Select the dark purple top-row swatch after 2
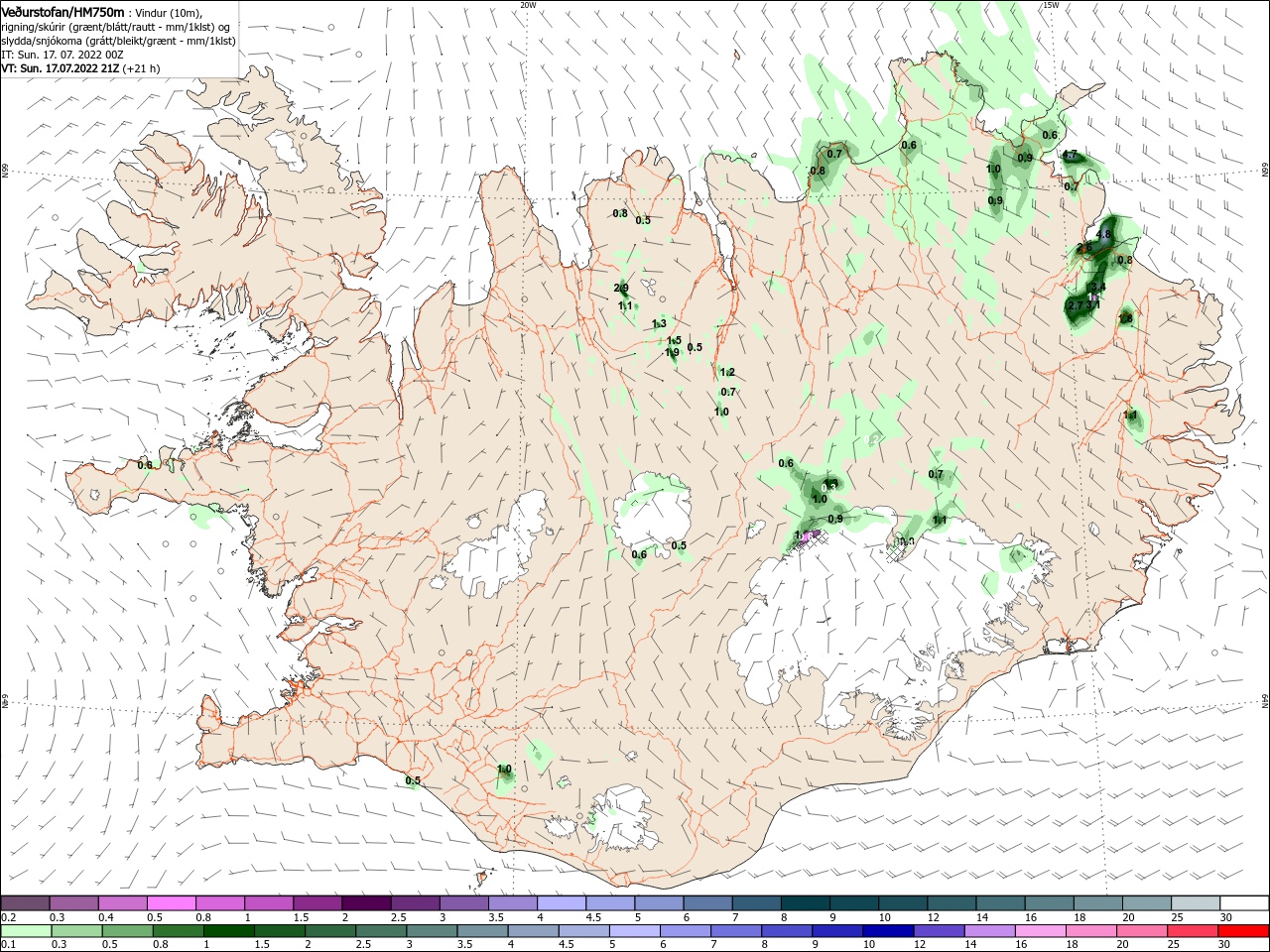This screenshot has width=1270, height=952. [366, 903]
